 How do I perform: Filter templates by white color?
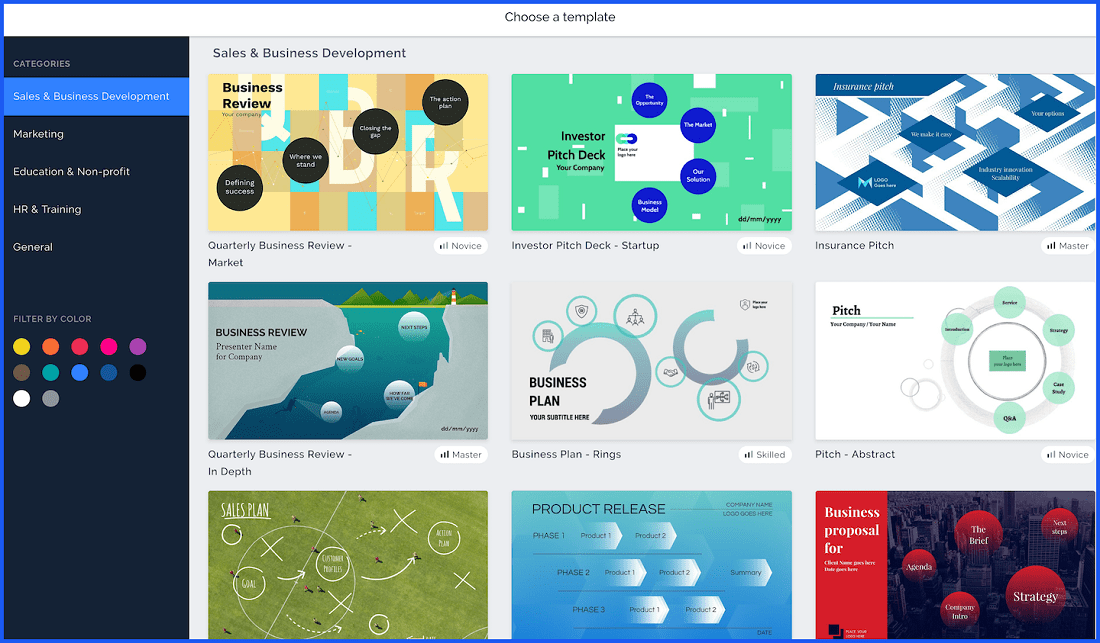tap(22, 398)
